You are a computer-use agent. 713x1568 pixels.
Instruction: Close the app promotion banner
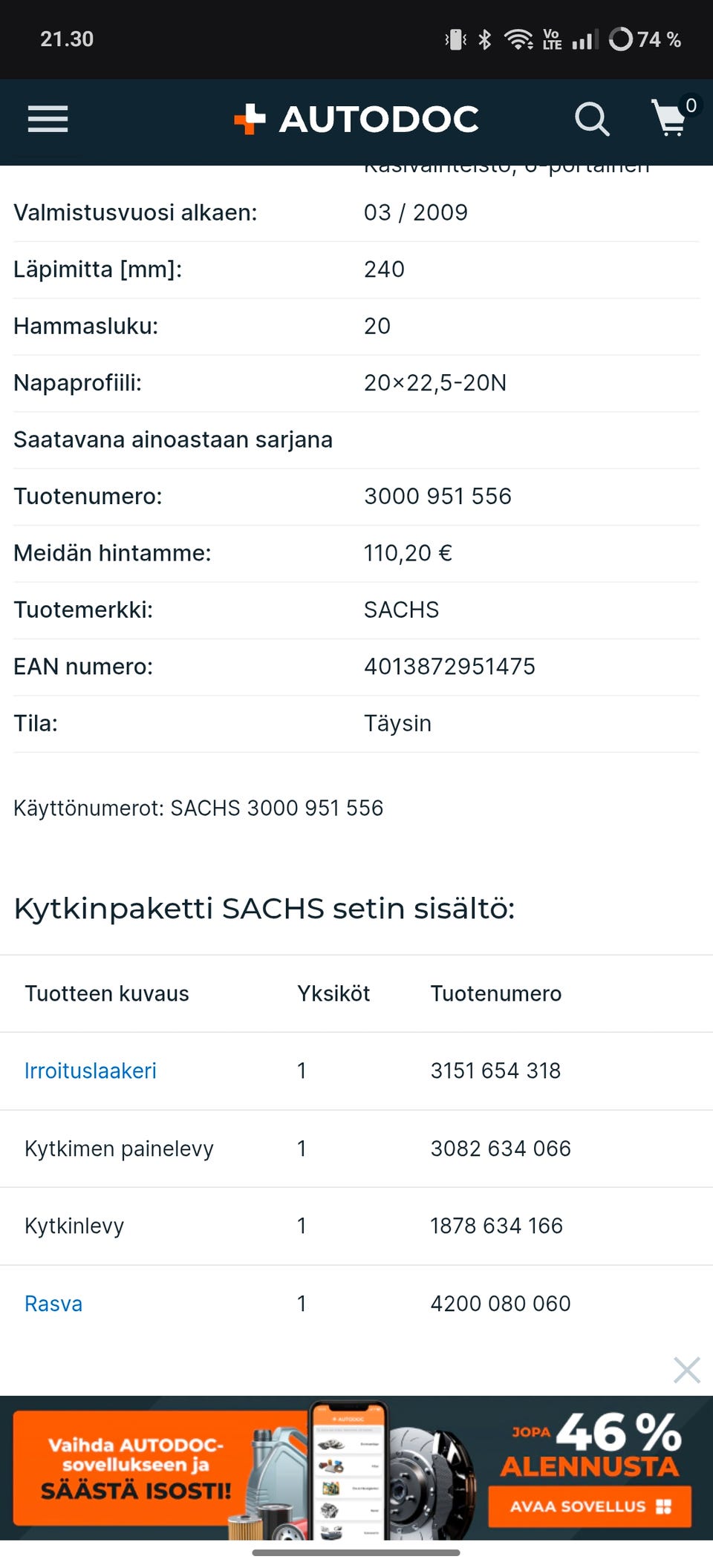coord(686,1370)
